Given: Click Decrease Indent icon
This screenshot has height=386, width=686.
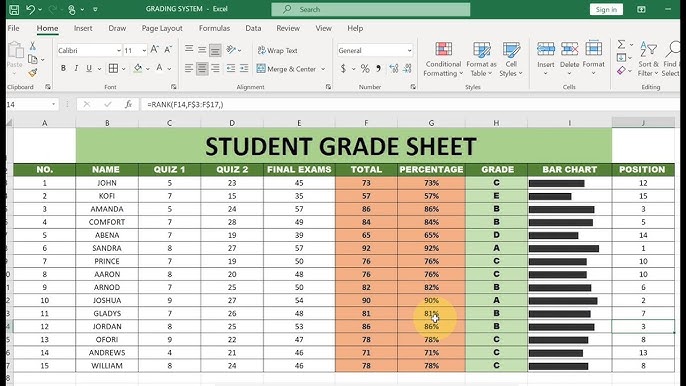Looking at the screenshot, I should tap(231, 68).
